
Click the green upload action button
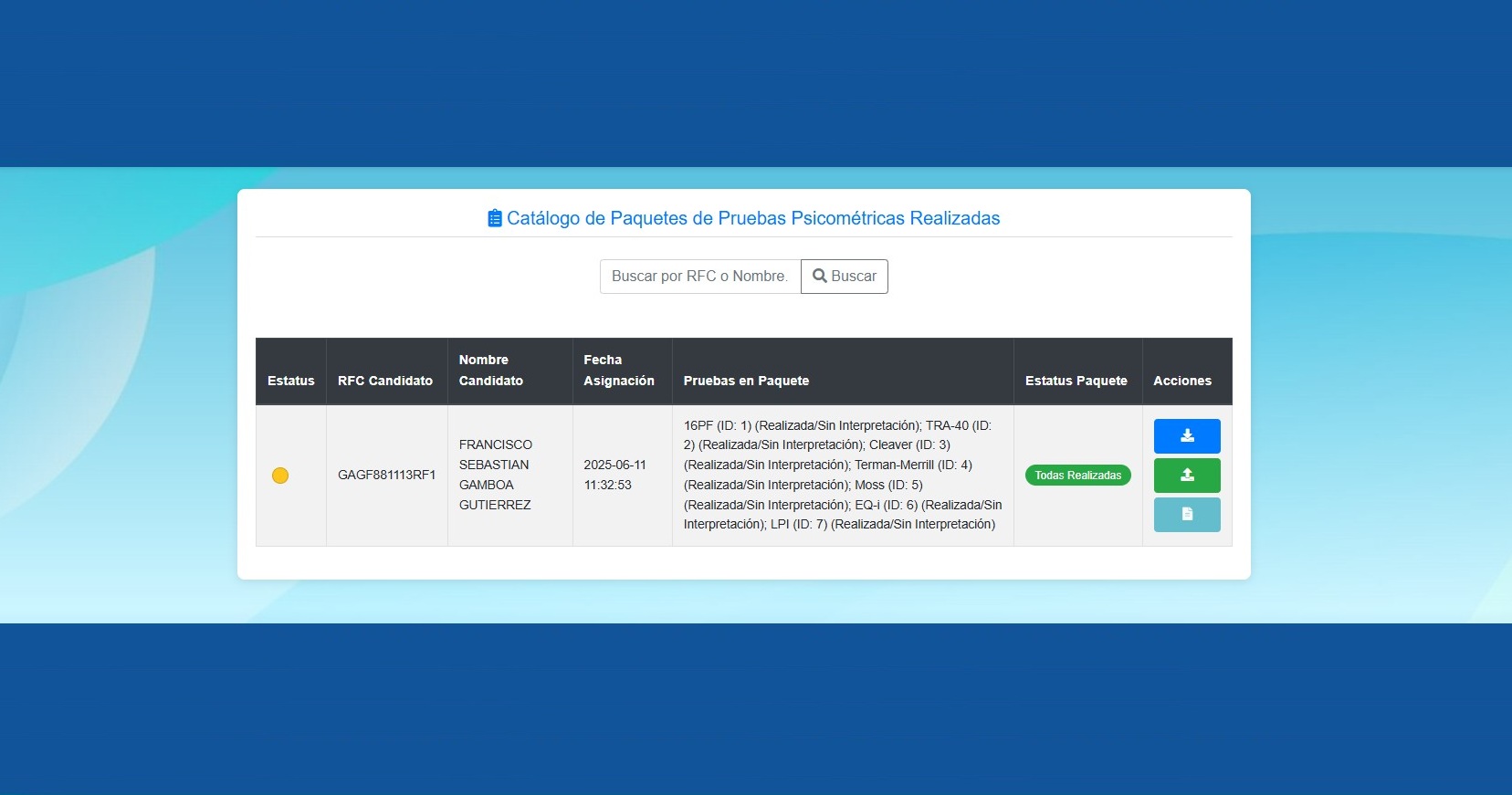click(1186, 476)
